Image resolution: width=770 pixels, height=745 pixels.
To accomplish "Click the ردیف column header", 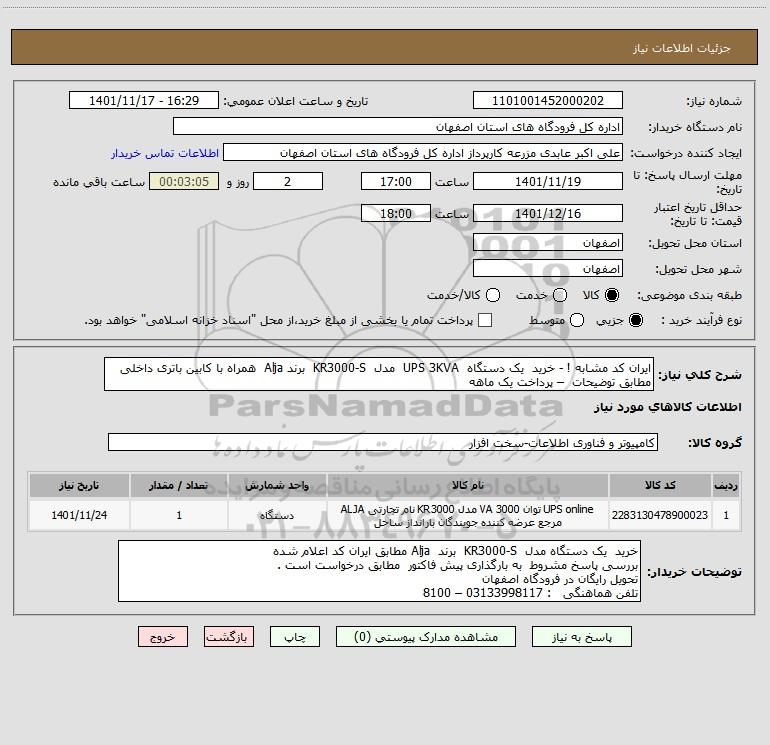I will click(726, 485).
